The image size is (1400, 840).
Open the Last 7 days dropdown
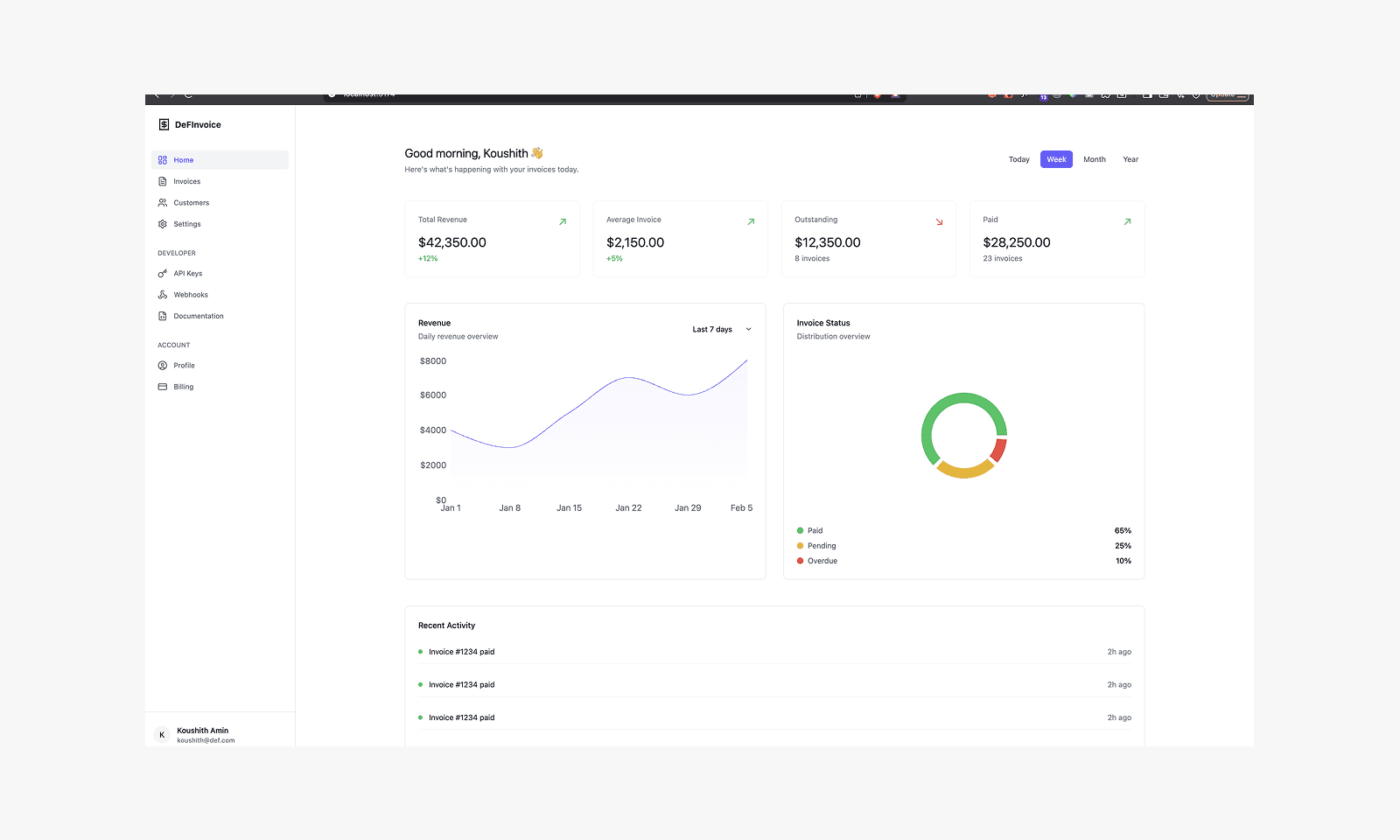[x=712, y=329]
